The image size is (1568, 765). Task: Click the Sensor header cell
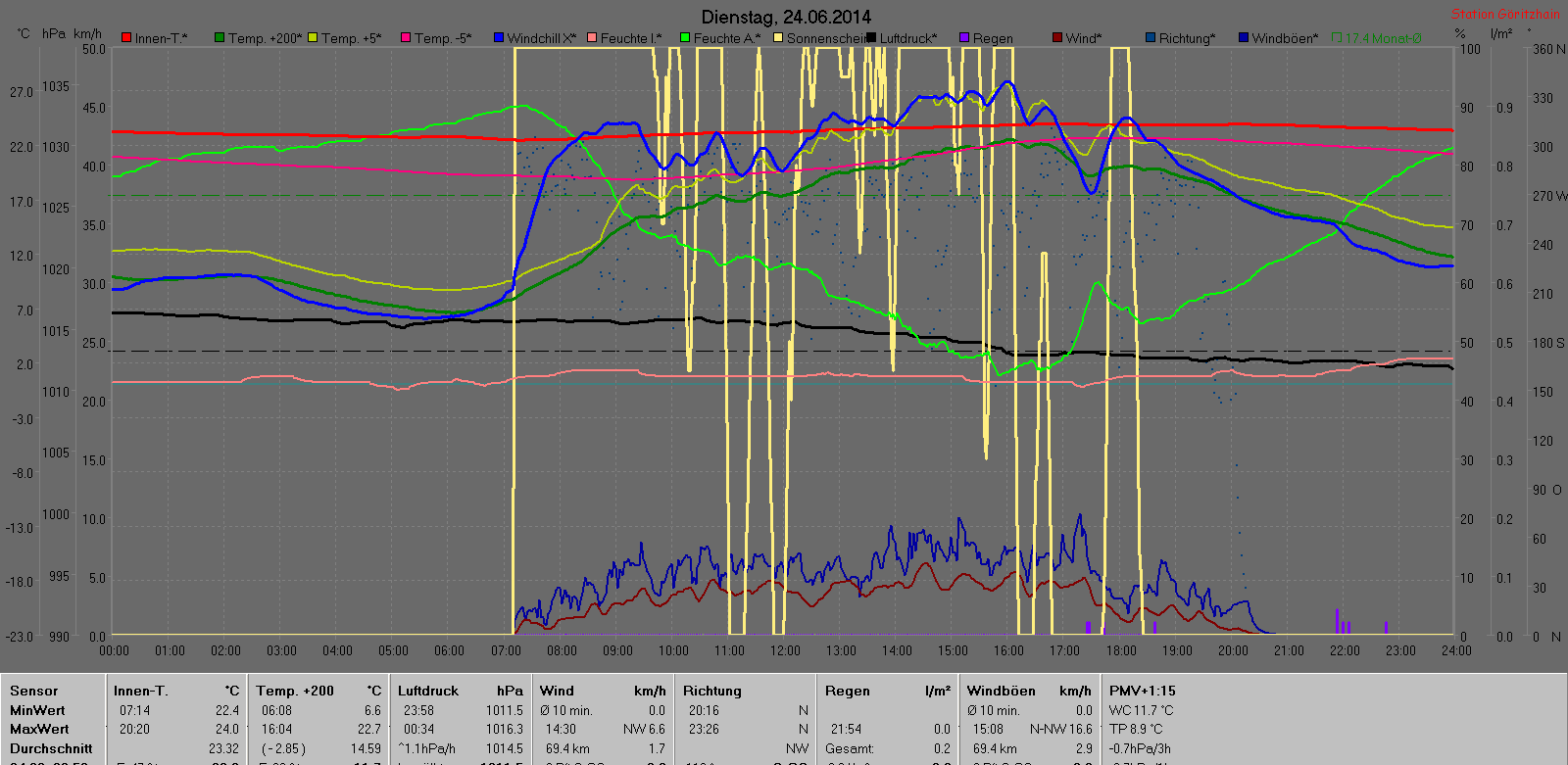[x=34, y=691]
